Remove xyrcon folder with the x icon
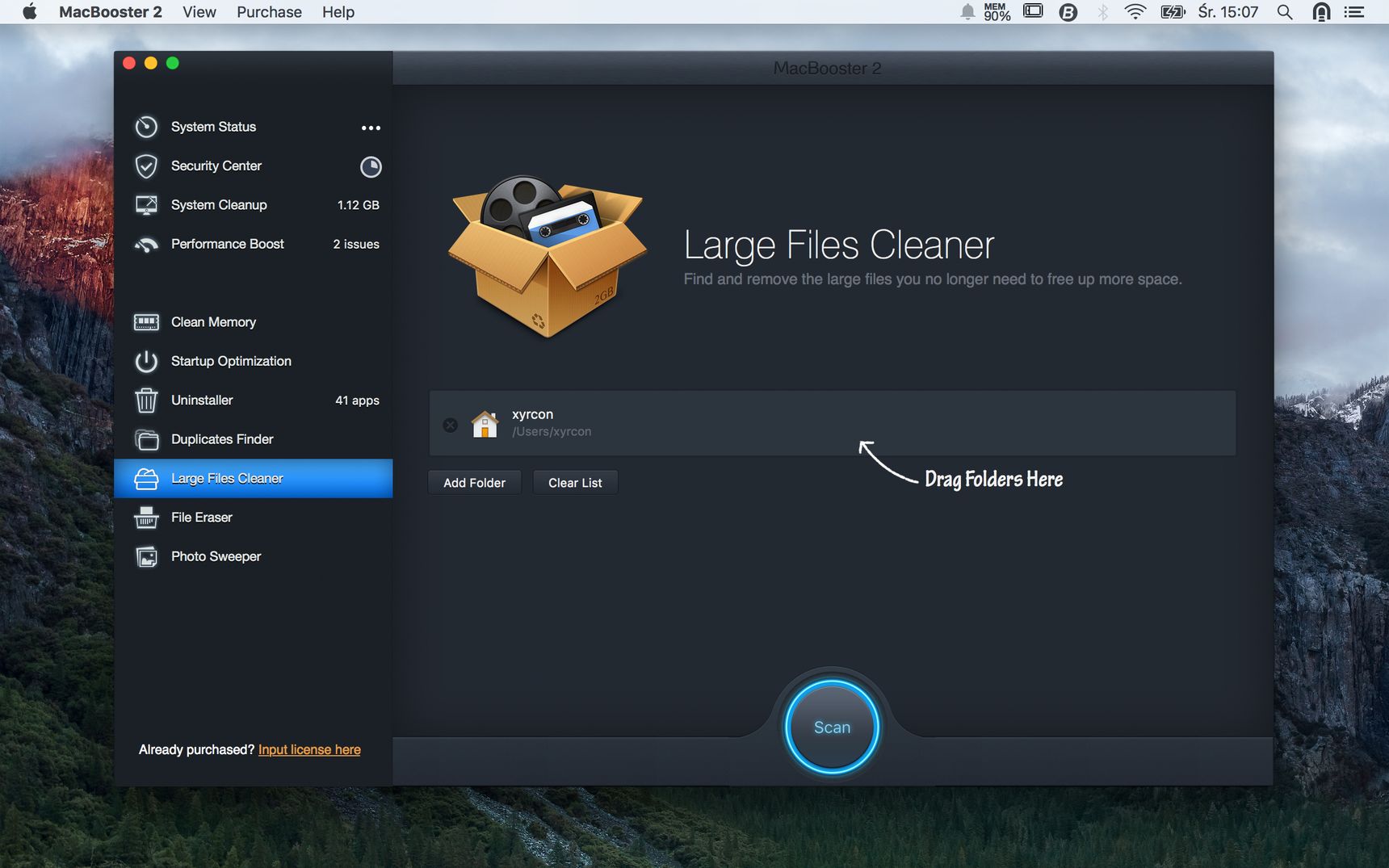1389x868 pixels. pos(451,425)
